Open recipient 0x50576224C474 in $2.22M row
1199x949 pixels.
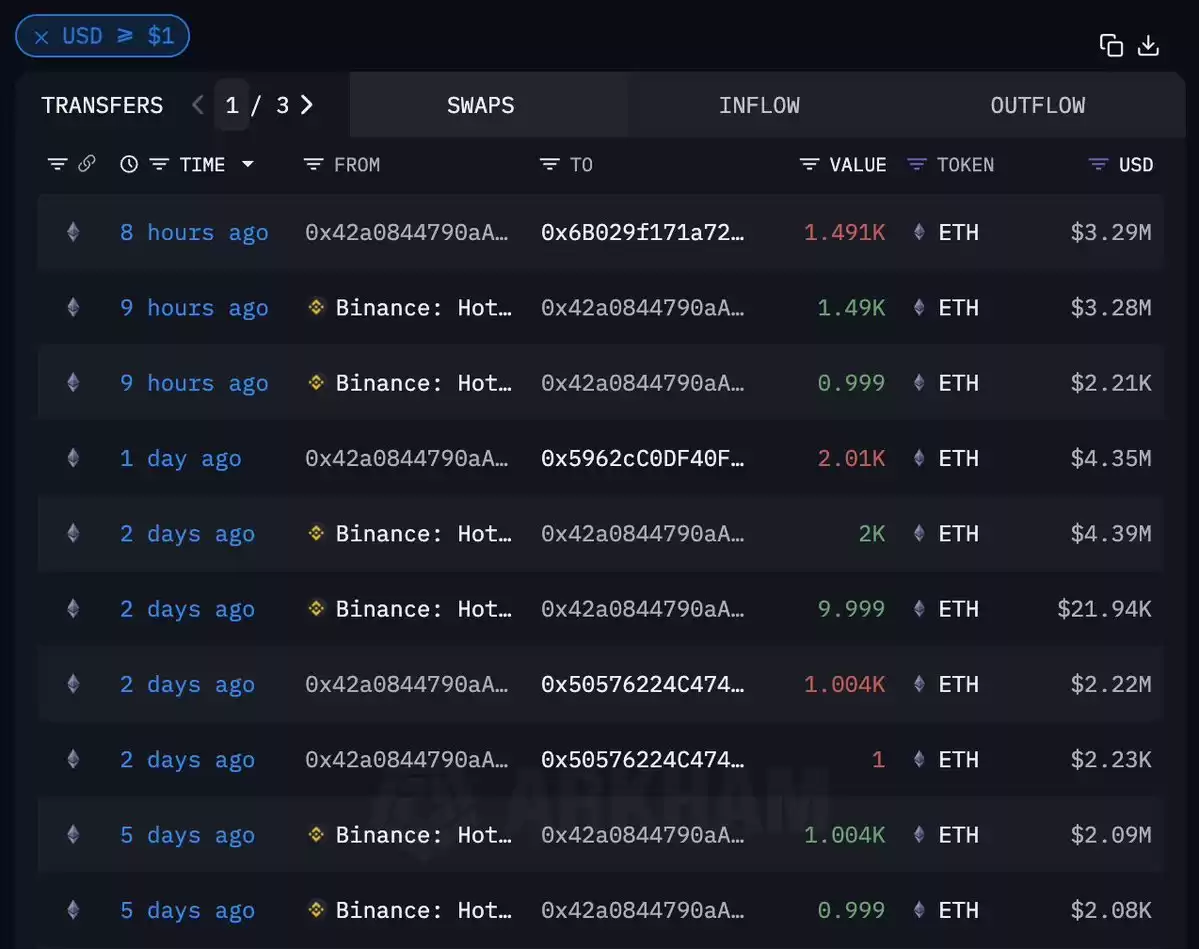click(642, 684)
